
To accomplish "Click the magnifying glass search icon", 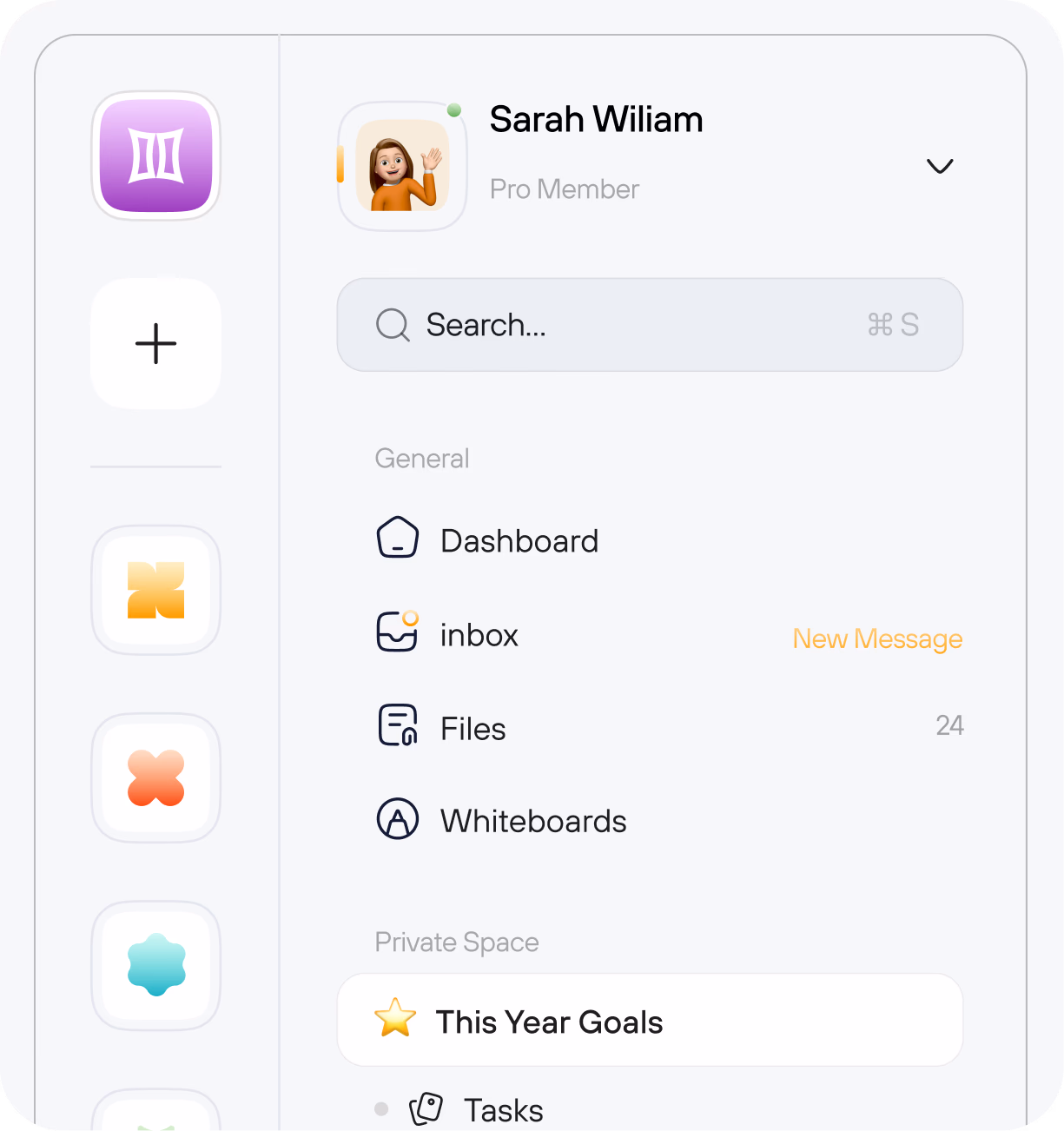I will pyautogui.click(x=393, y=325).
